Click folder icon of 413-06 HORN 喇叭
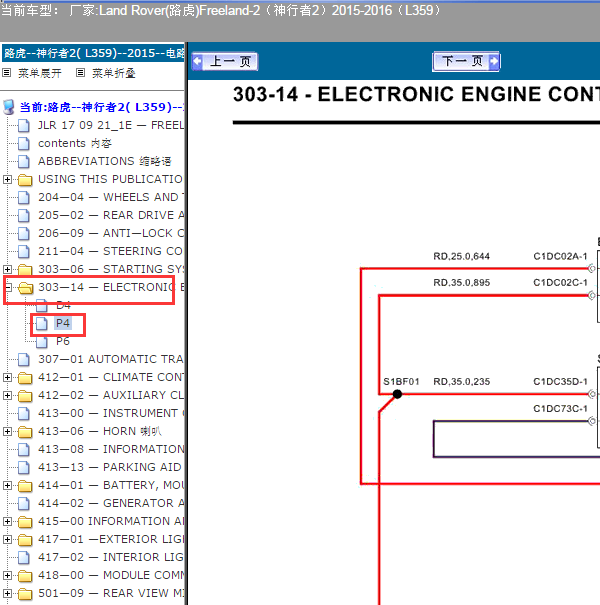600x605 pixels. point(25,431)
